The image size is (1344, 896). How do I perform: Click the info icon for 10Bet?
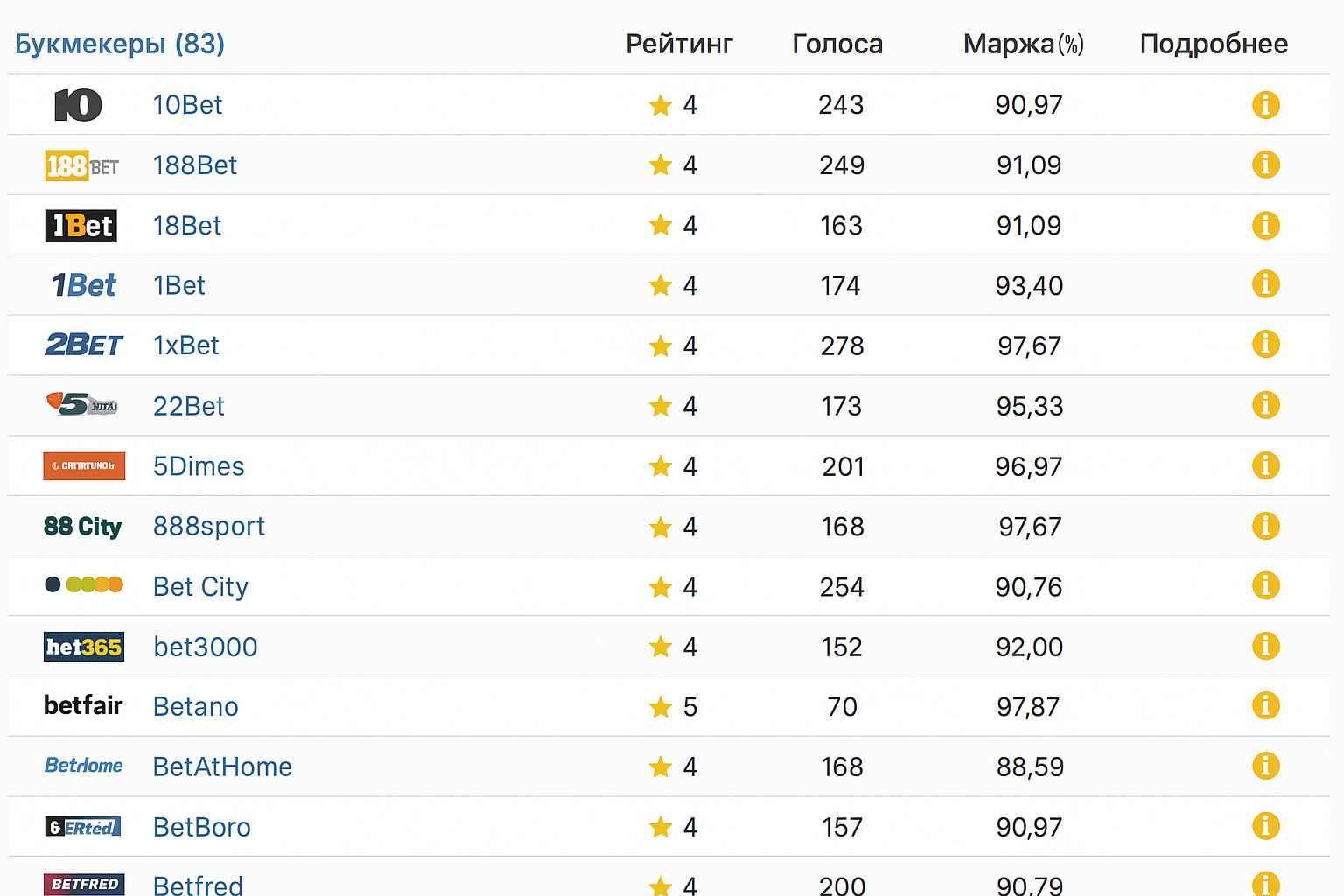click(1265, 105)
